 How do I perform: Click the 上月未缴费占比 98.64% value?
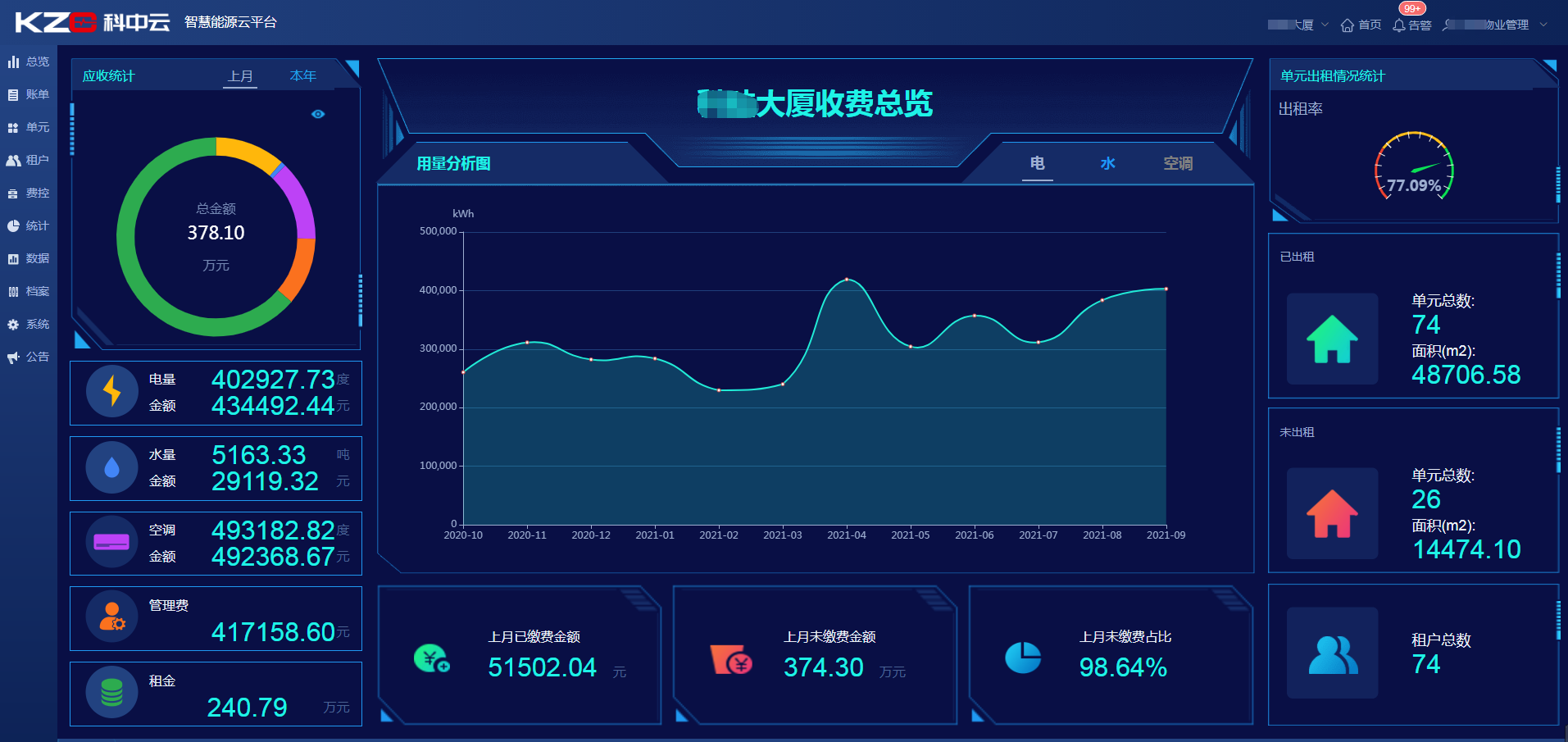click(x=1123, y=667)
